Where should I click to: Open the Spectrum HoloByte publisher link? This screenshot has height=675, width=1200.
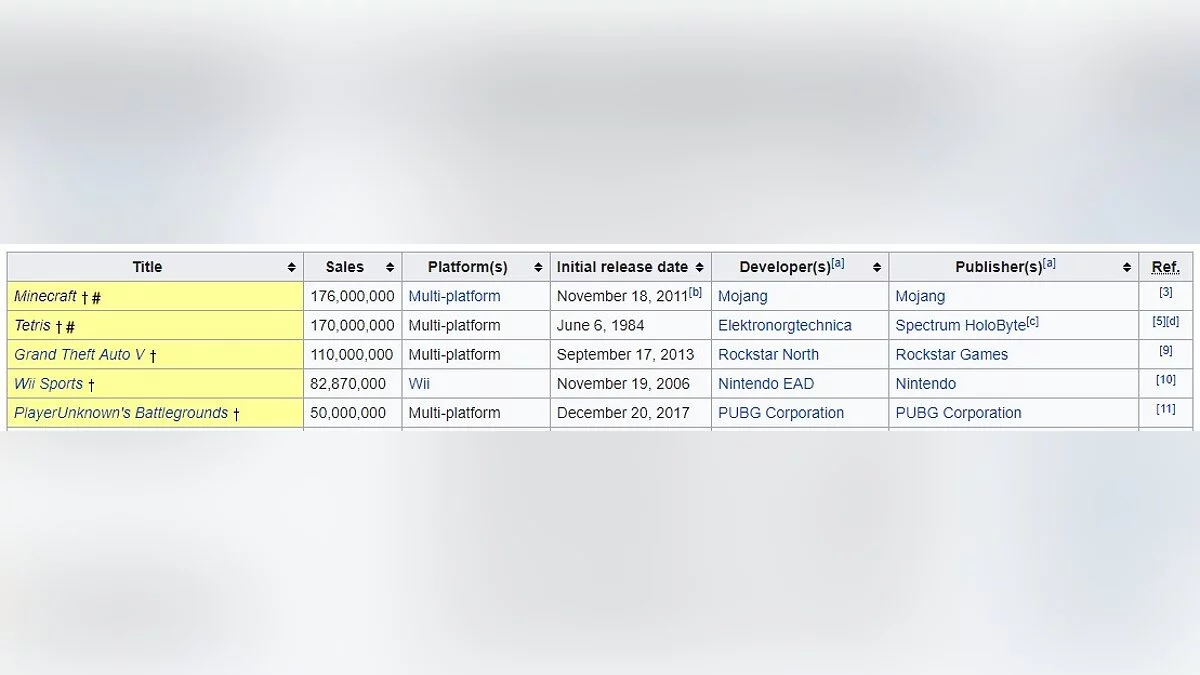[960, 325]
